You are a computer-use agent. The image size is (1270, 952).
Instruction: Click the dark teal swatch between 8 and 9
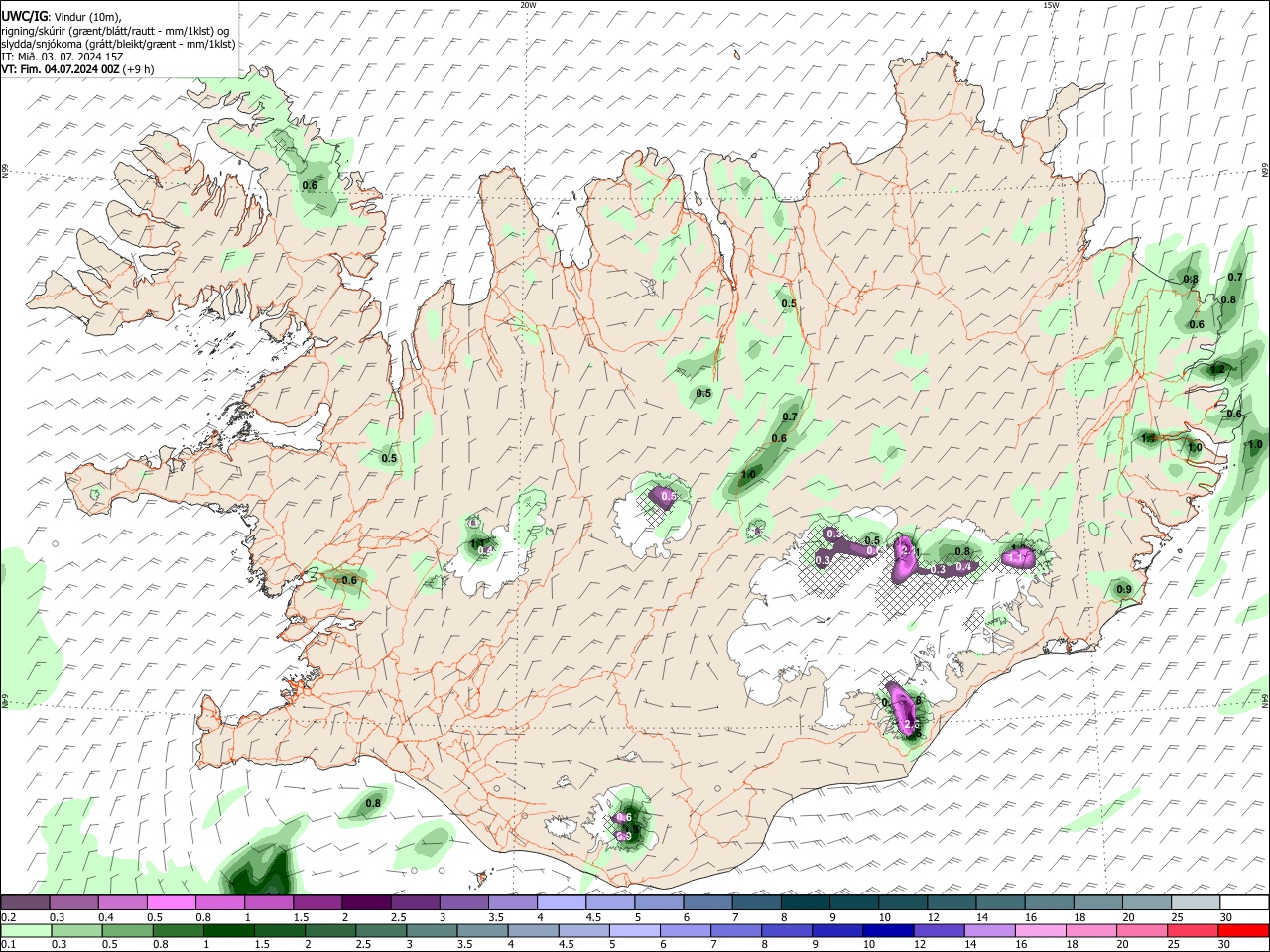coord(806,902)
